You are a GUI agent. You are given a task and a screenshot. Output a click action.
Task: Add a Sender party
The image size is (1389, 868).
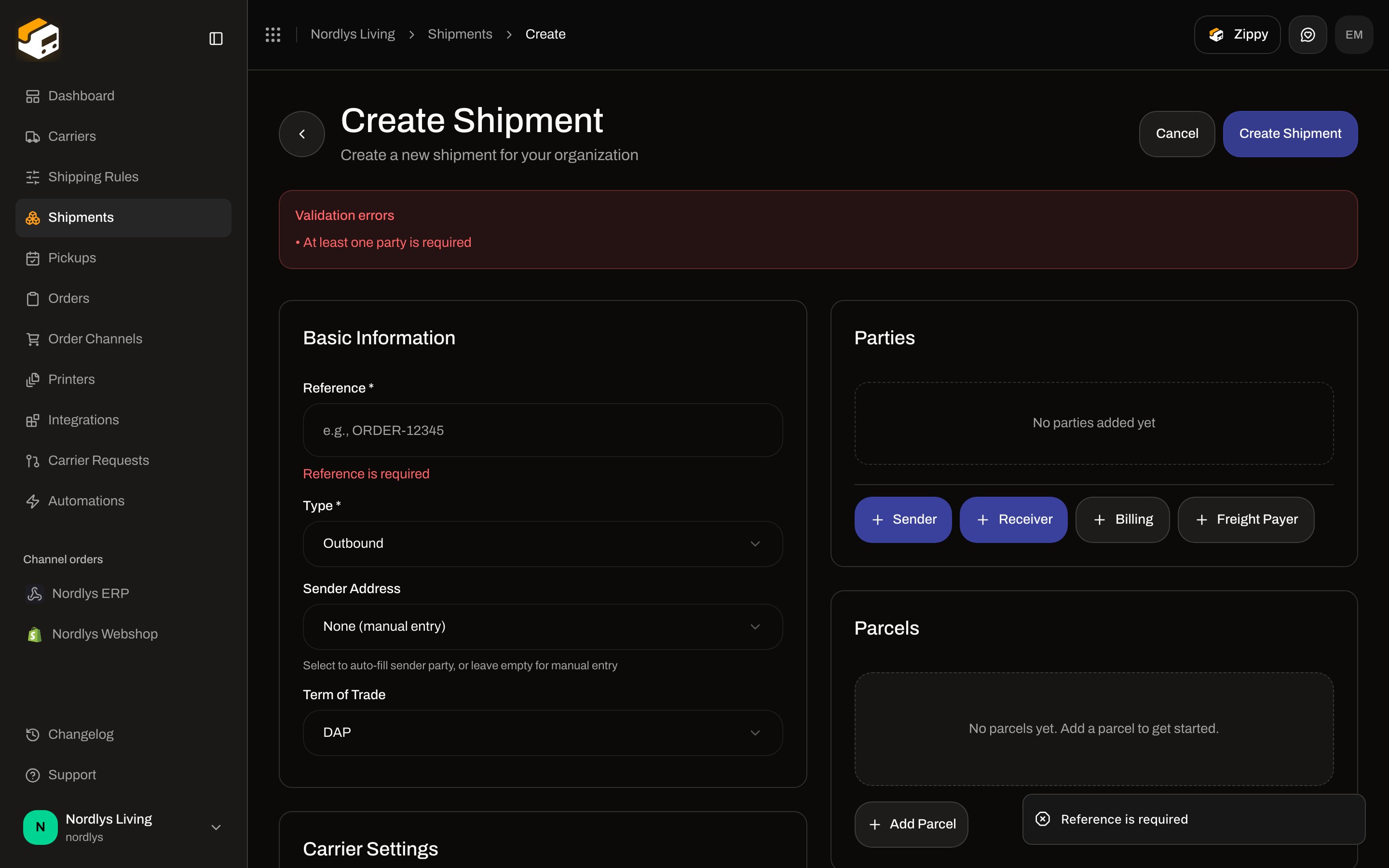click(903, 519)
